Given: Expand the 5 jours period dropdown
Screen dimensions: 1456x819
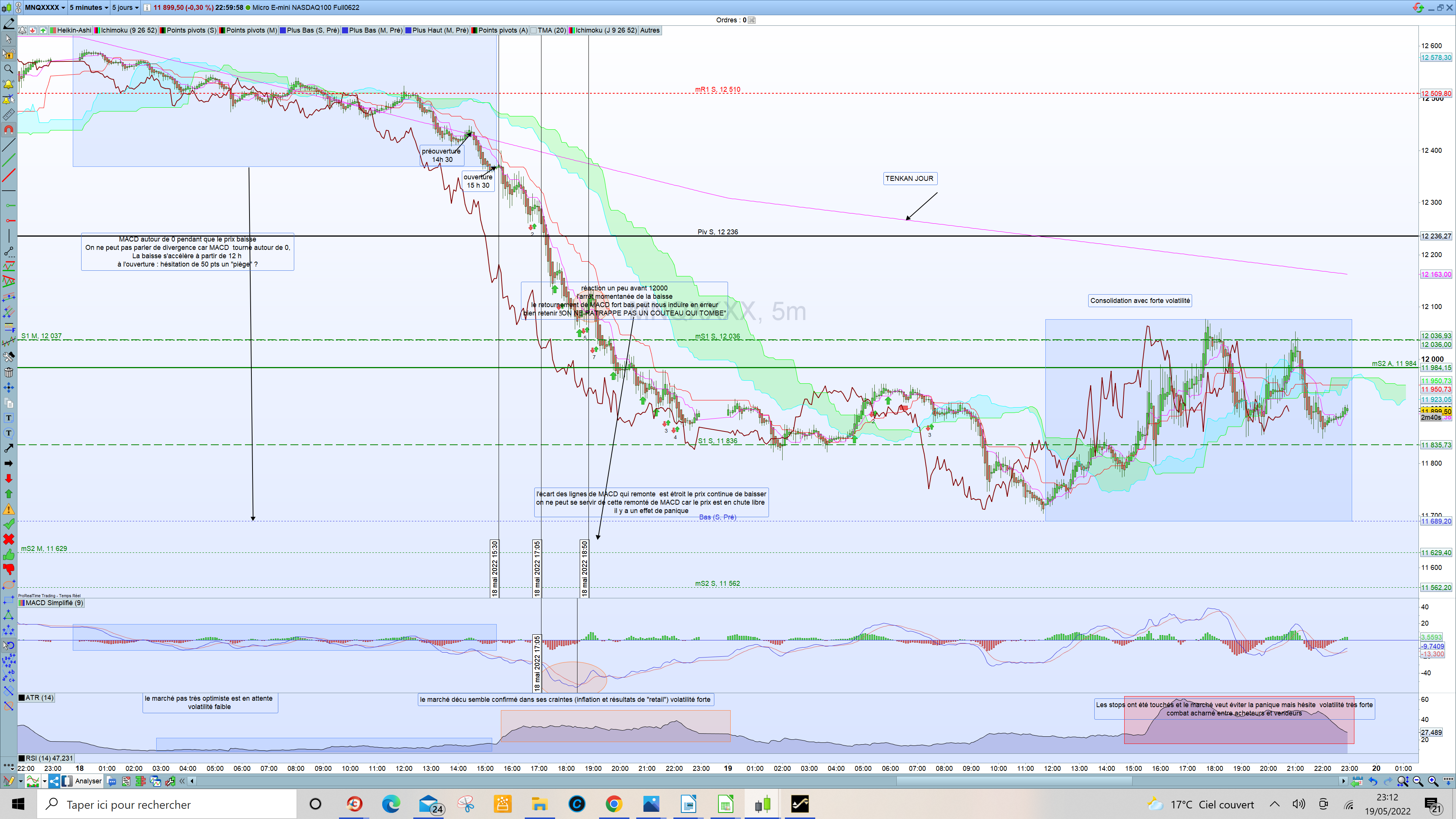Looking at the screenshot, I should click(125, 7).
